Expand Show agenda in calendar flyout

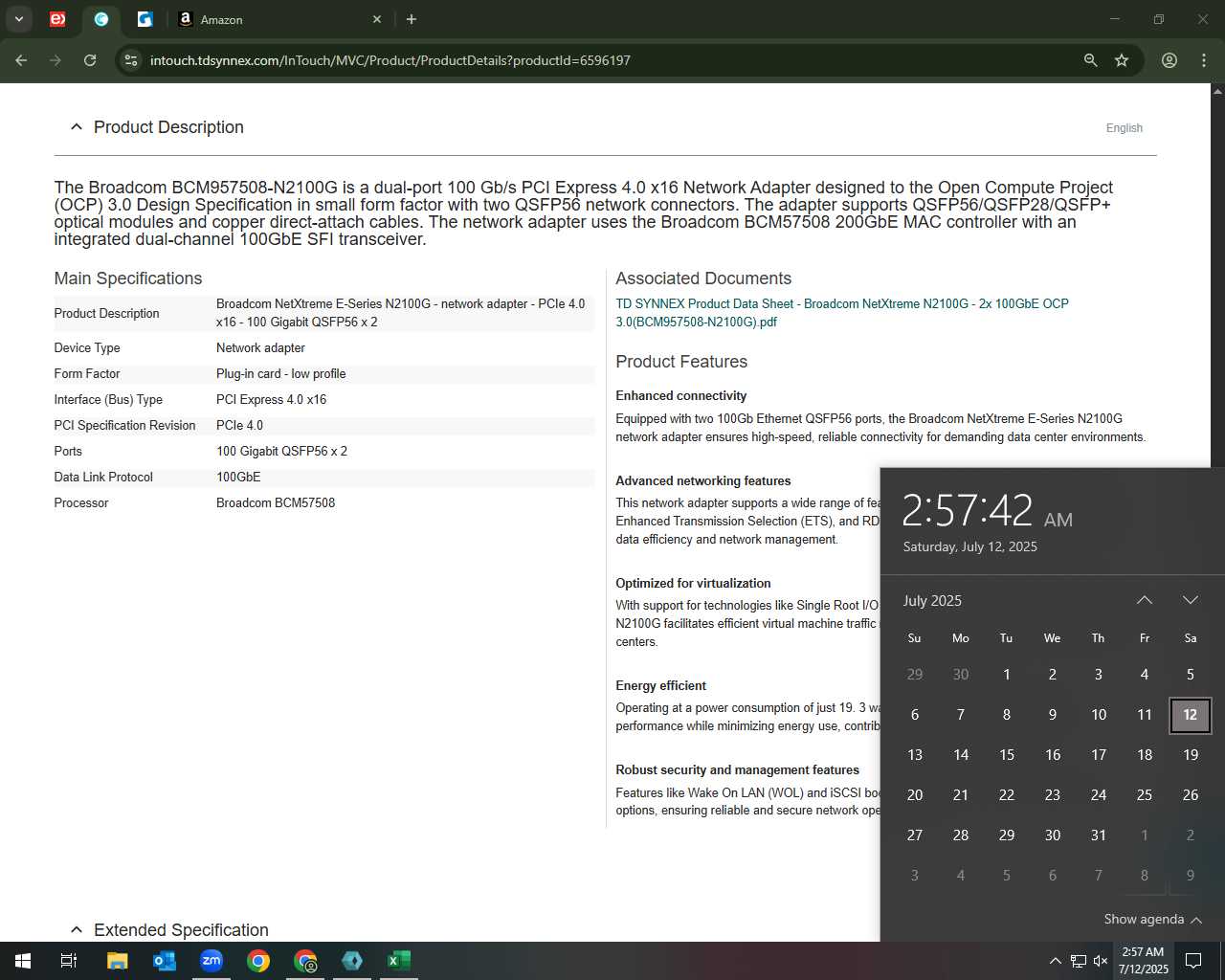click(x=1152, y=919)
